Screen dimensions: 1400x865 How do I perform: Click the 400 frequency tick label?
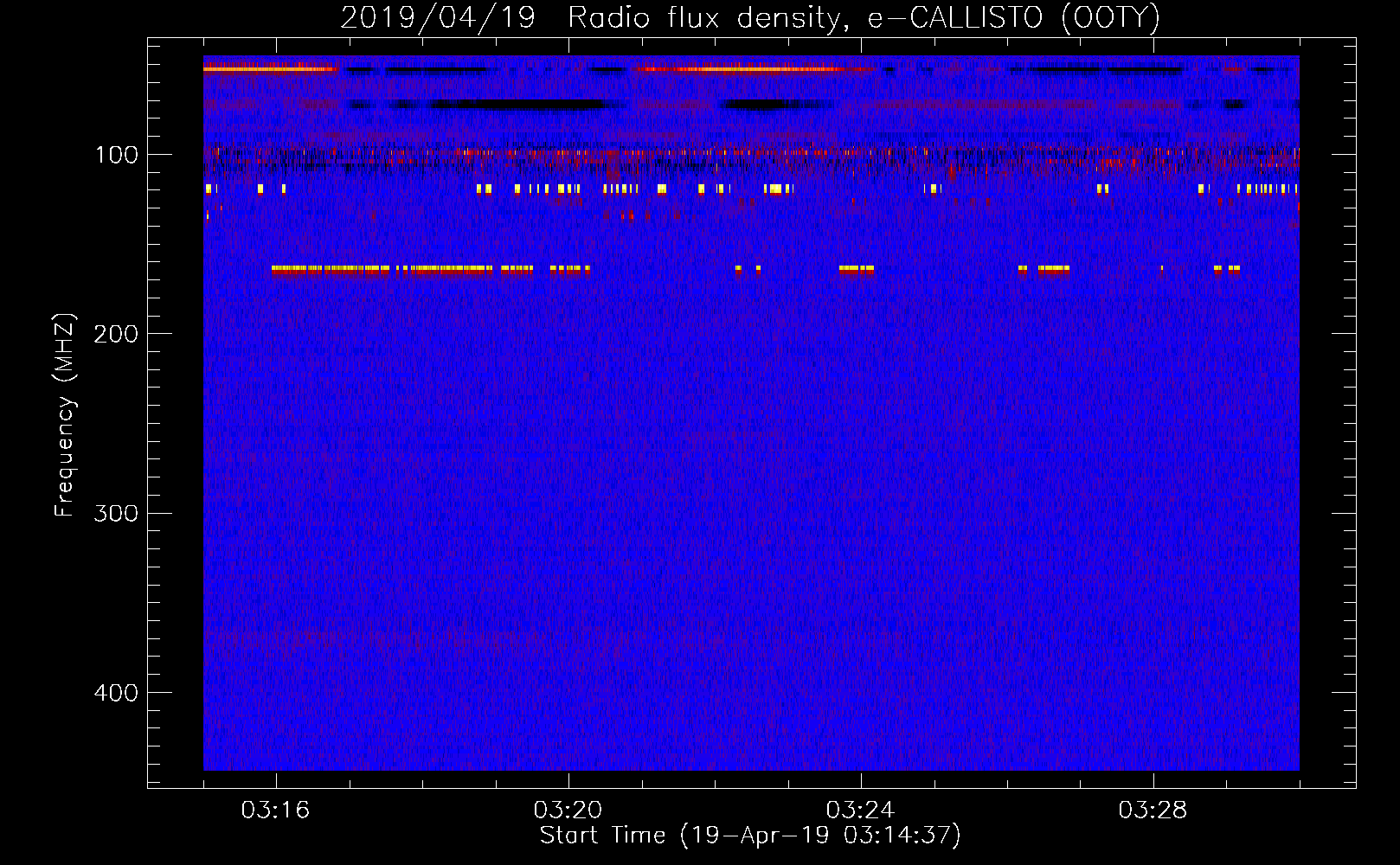coord(116,693)
